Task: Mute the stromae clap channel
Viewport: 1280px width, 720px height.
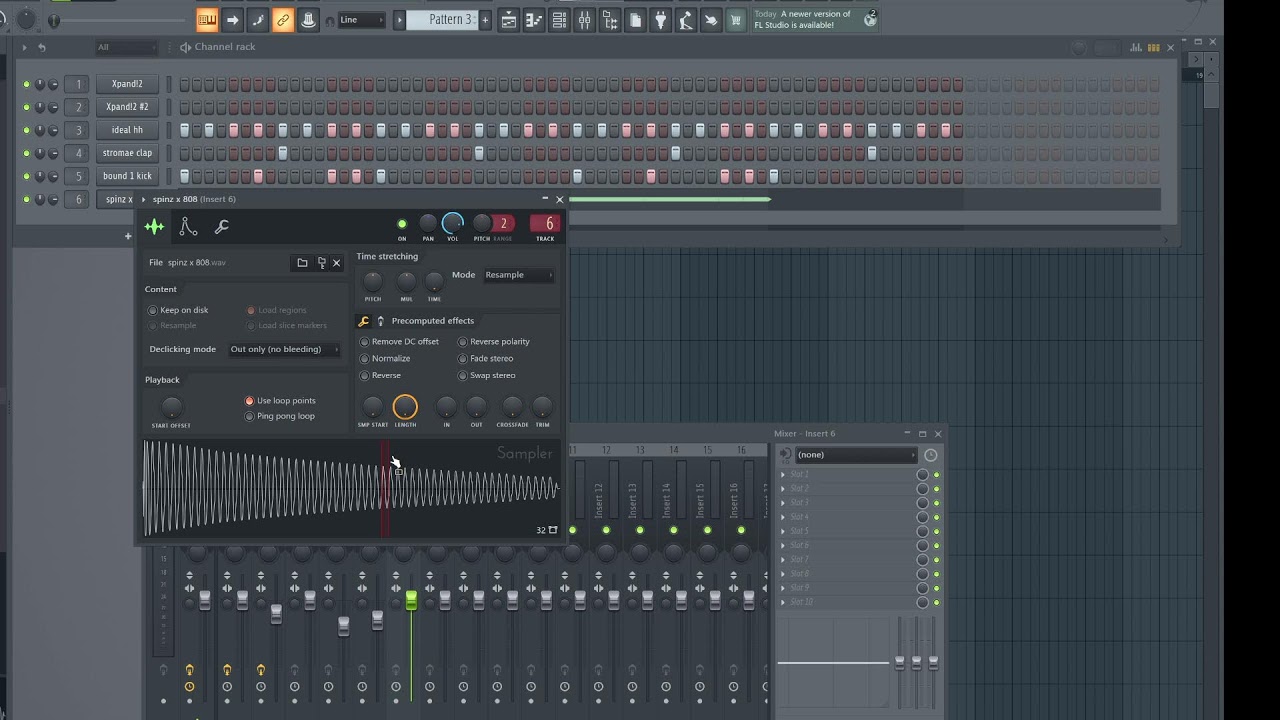Action: coord(26,153)
